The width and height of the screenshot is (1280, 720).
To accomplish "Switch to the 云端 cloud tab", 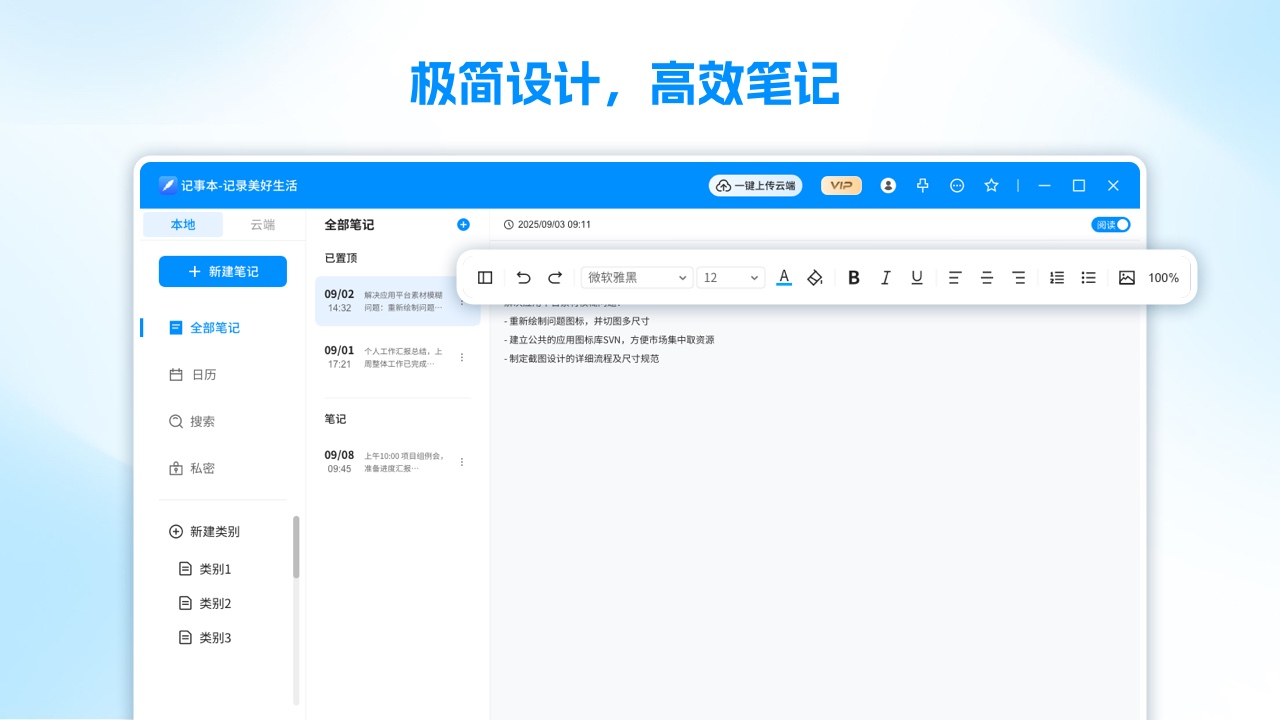I will (x=262, y=224).
